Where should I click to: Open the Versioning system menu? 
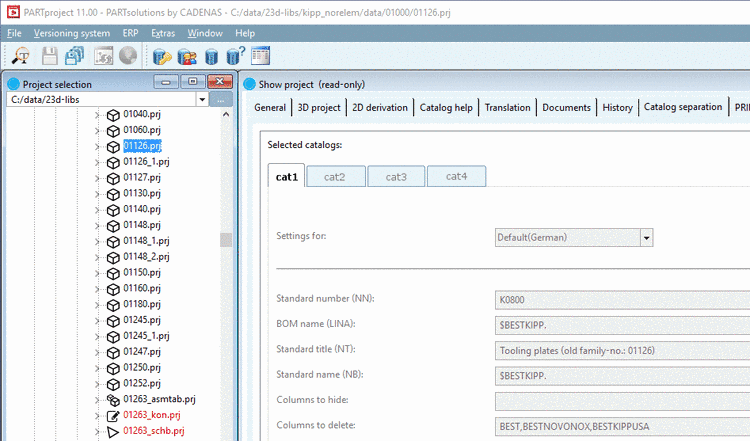(x=72, y=33)
